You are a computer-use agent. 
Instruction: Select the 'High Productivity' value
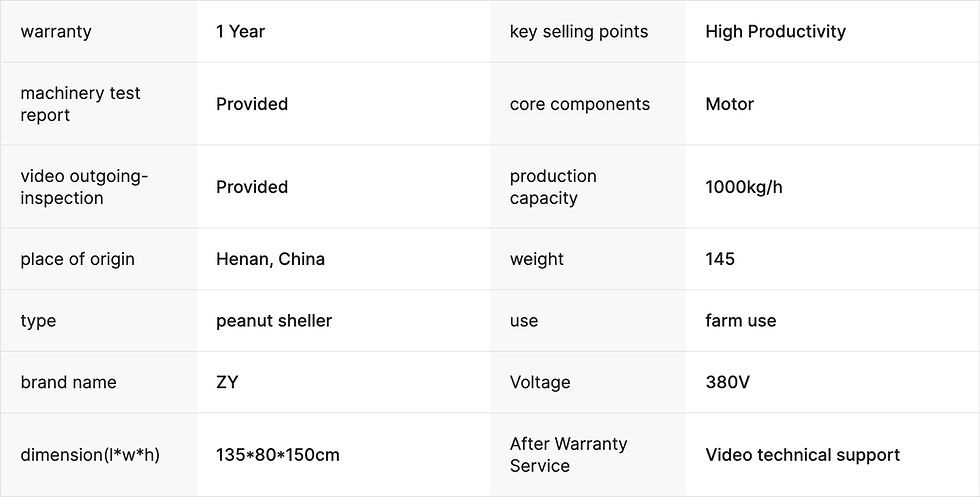[x=775, y=31]
